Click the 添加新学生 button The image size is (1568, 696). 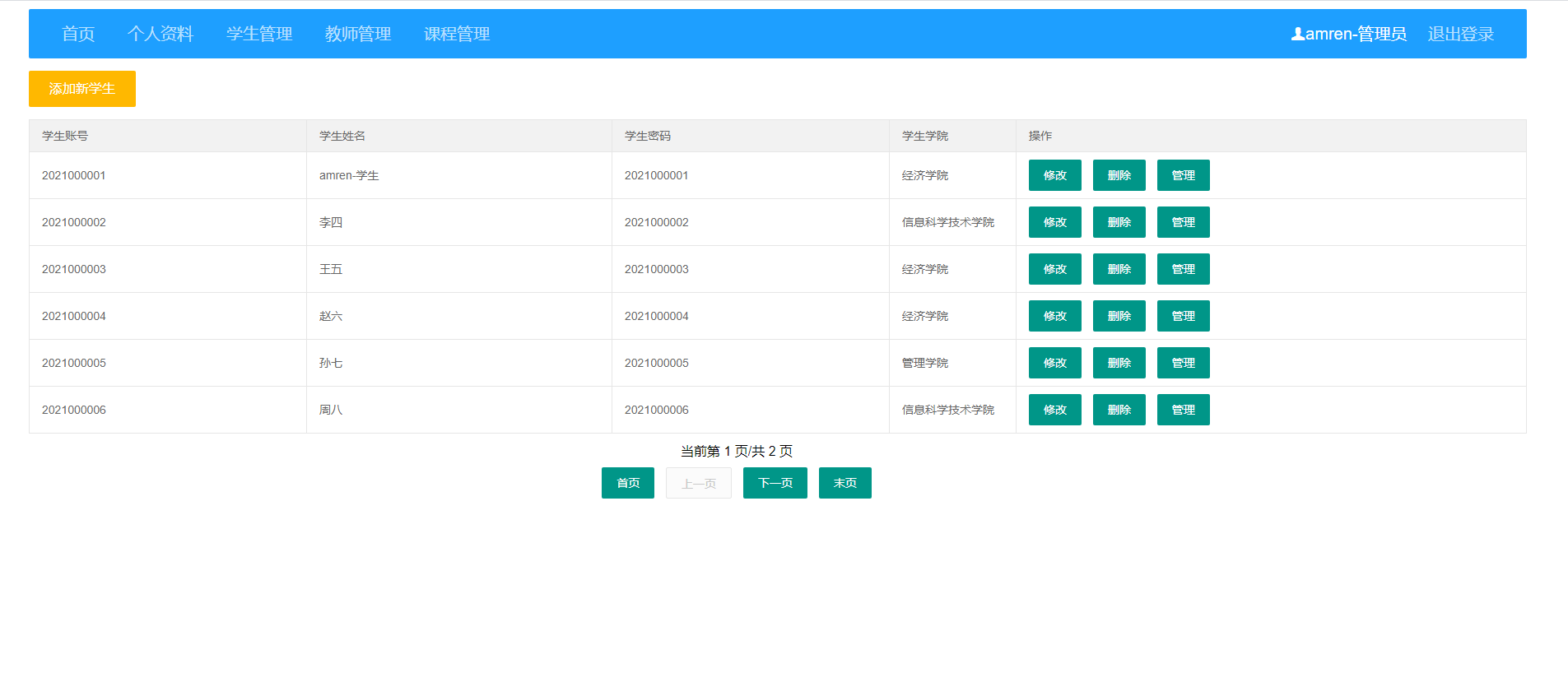82,89
